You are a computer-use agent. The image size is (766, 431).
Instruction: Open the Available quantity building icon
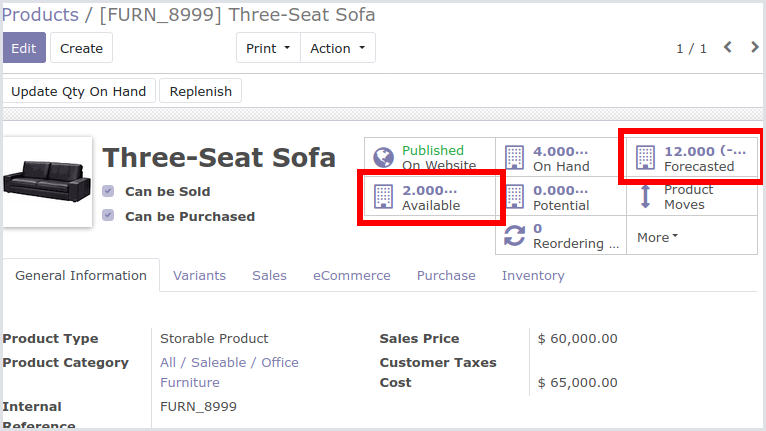pyautogui.click(x=383, y=196)
